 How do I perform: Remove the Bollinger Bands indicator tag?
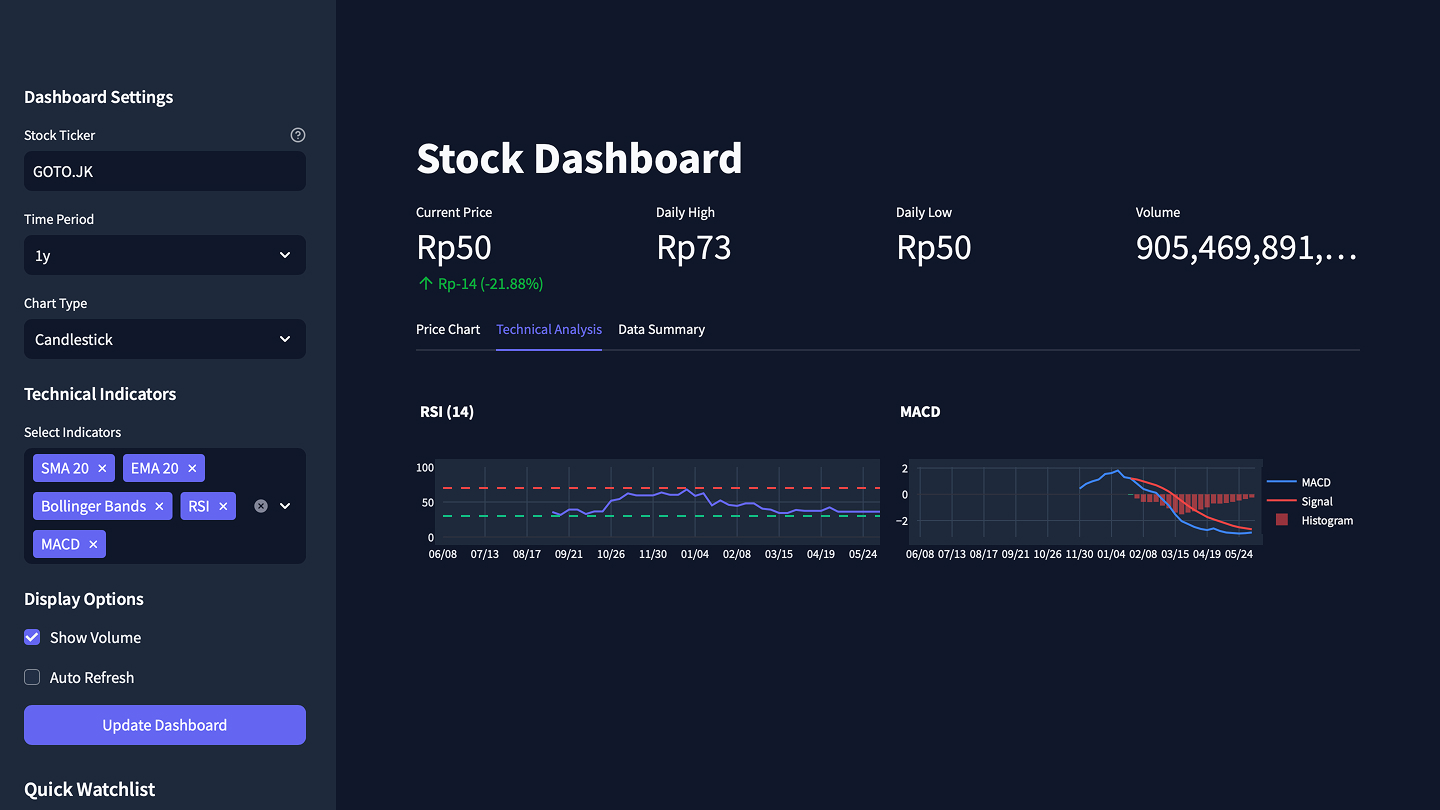(159, 506)
